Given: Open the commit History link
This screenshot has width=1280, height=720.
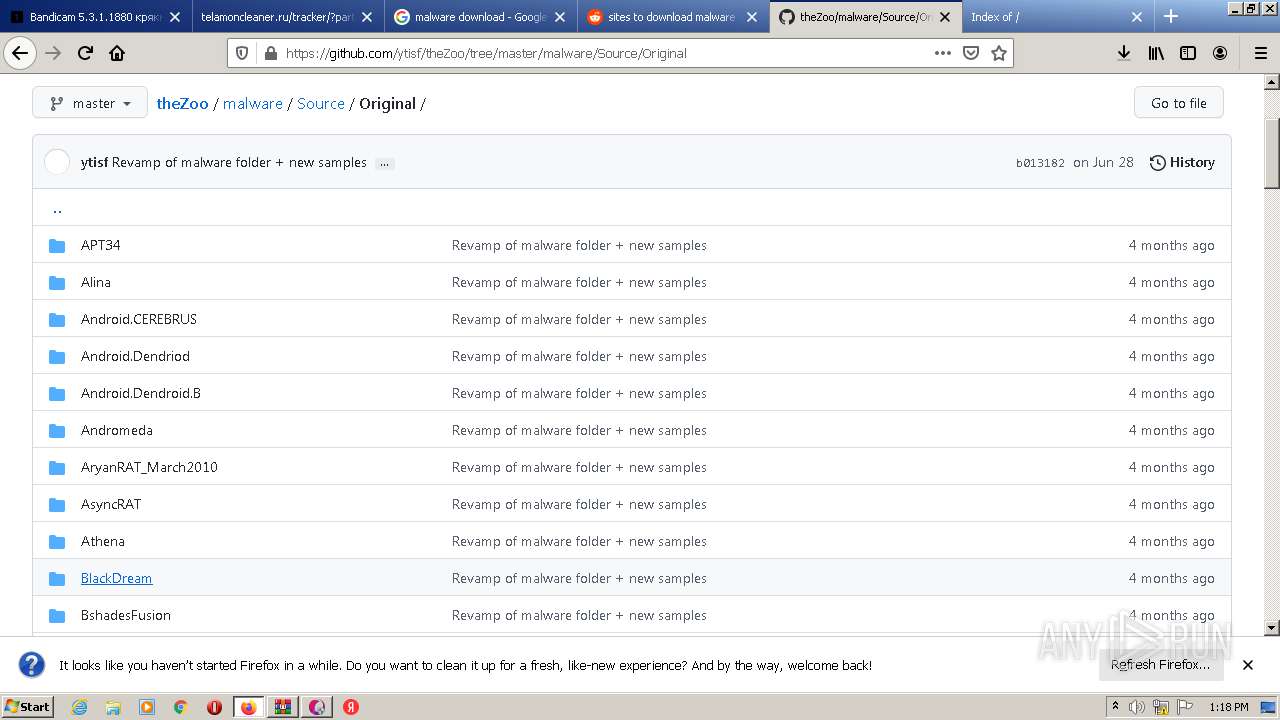Looking at the screenshot, I should pos(1182,162).
